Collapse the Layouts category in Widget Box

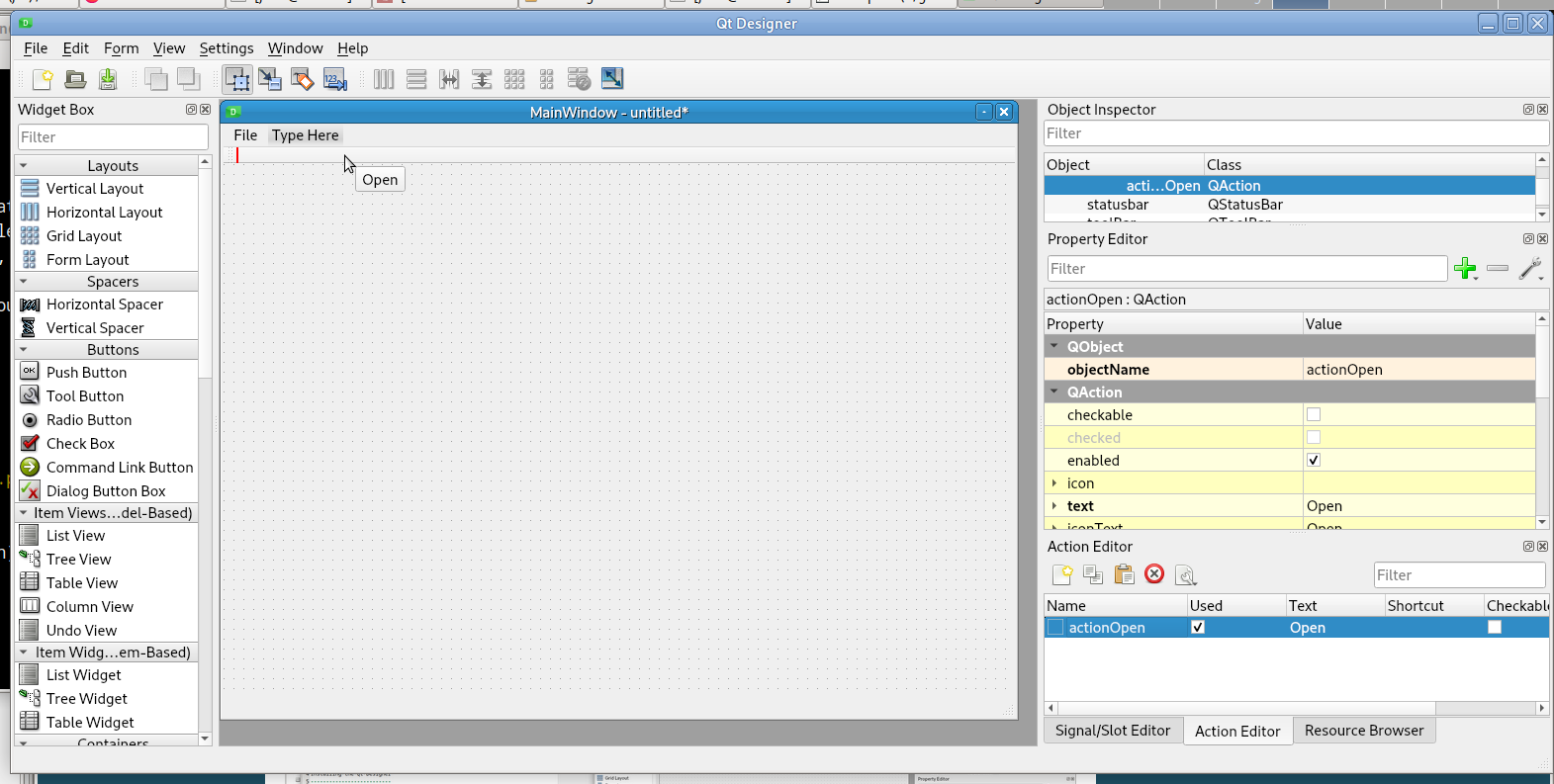[24, 166]
